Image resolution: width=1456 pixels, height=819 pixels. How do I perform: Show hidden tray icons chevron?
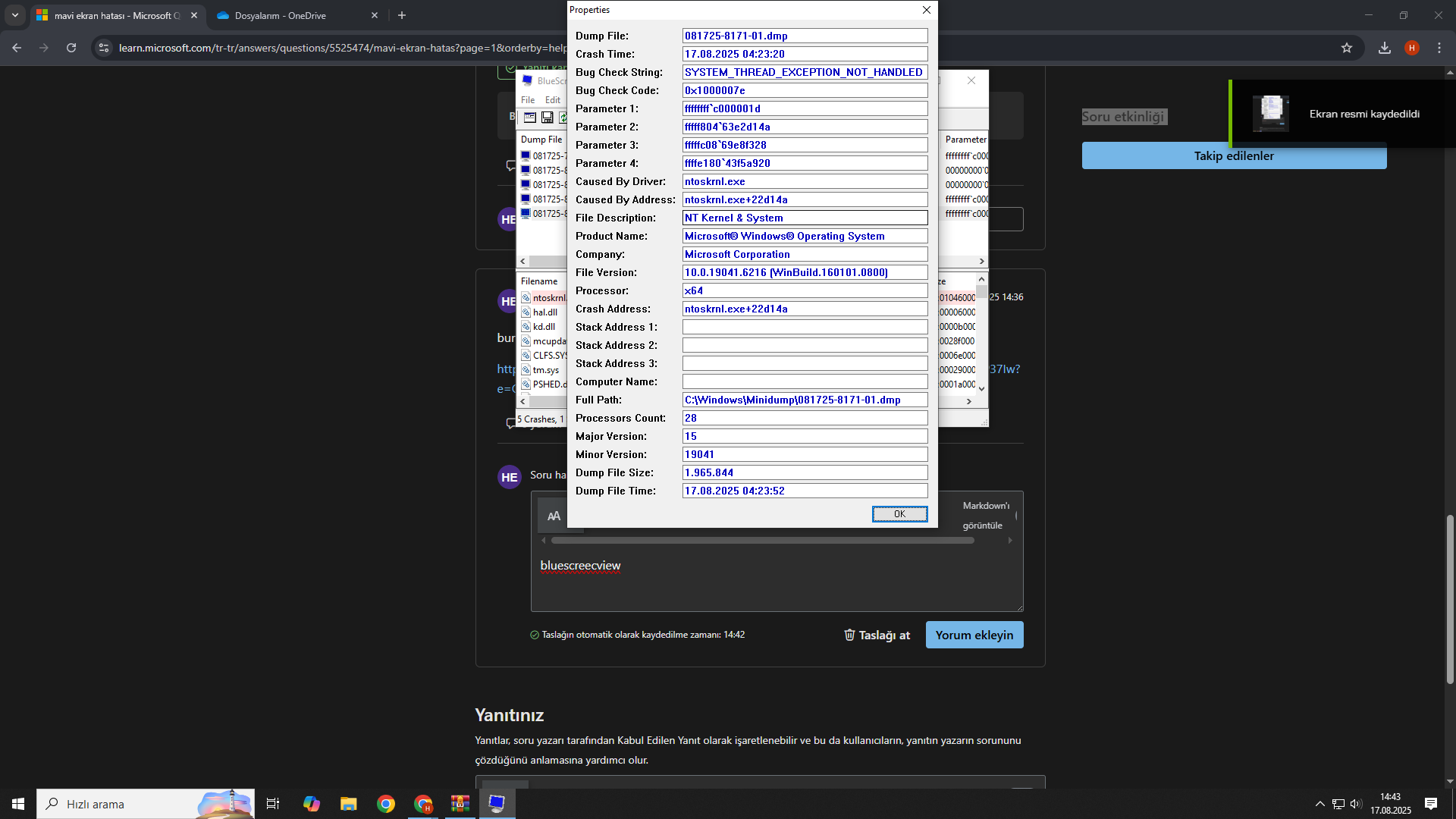click(1319, 804)
